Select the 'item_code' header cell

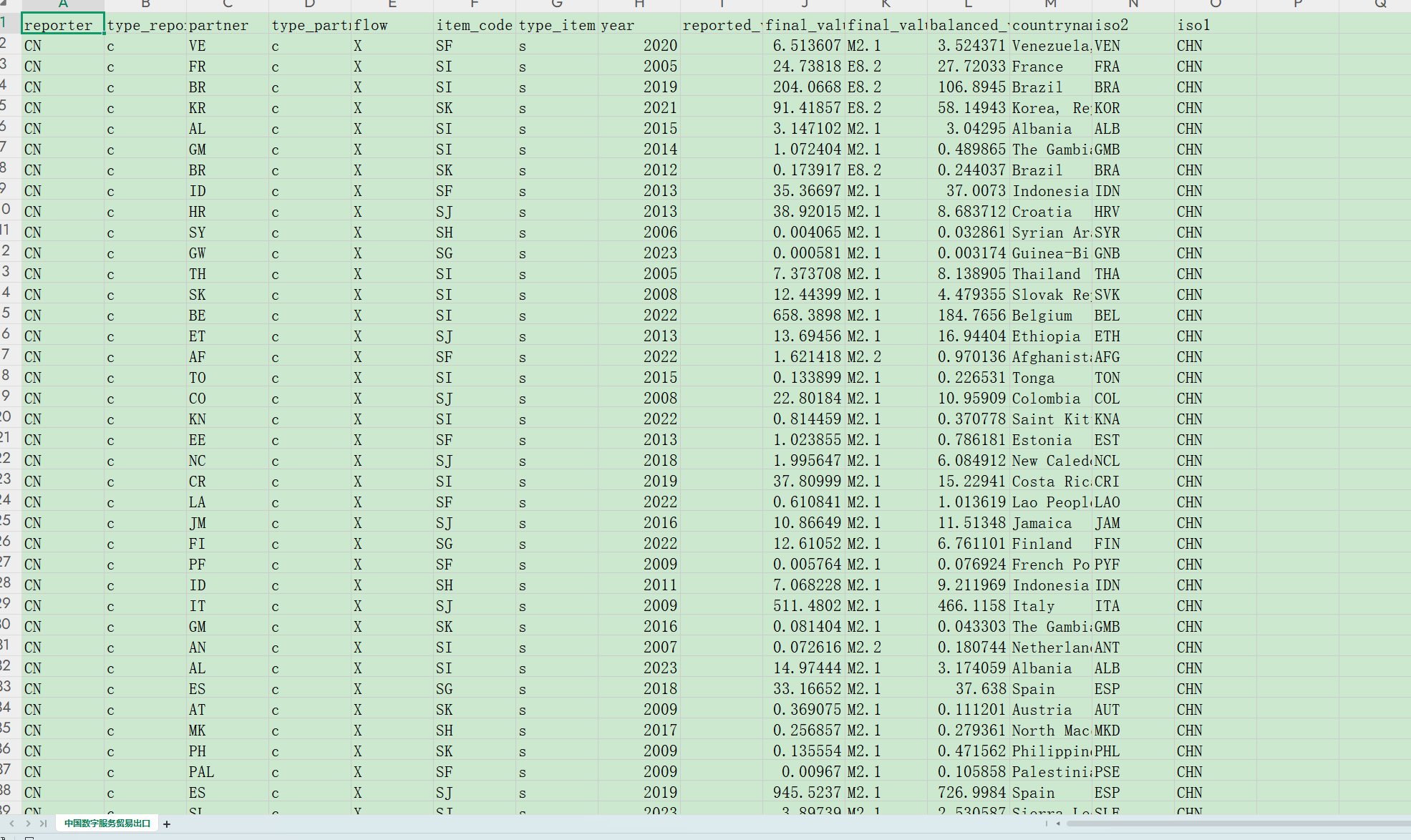tap(474, 25)
